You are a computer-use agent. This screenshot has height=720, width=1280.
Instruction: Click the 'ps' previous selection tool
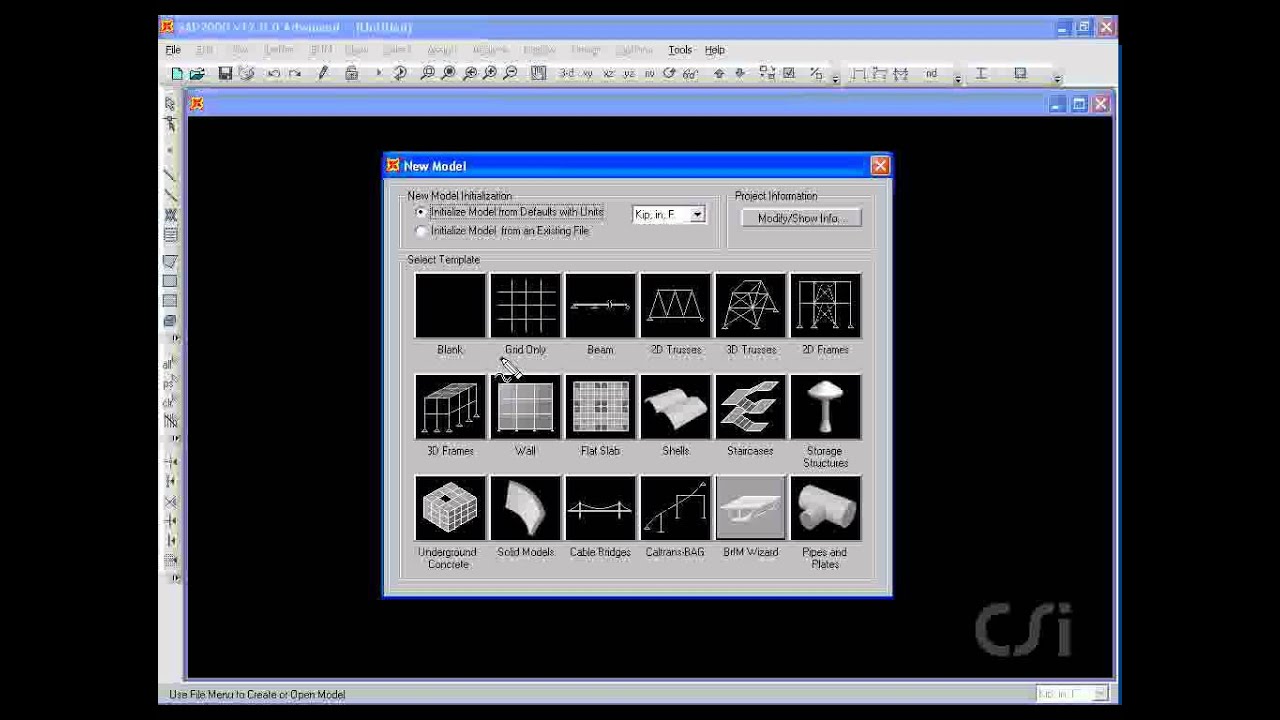coord(169,384)
